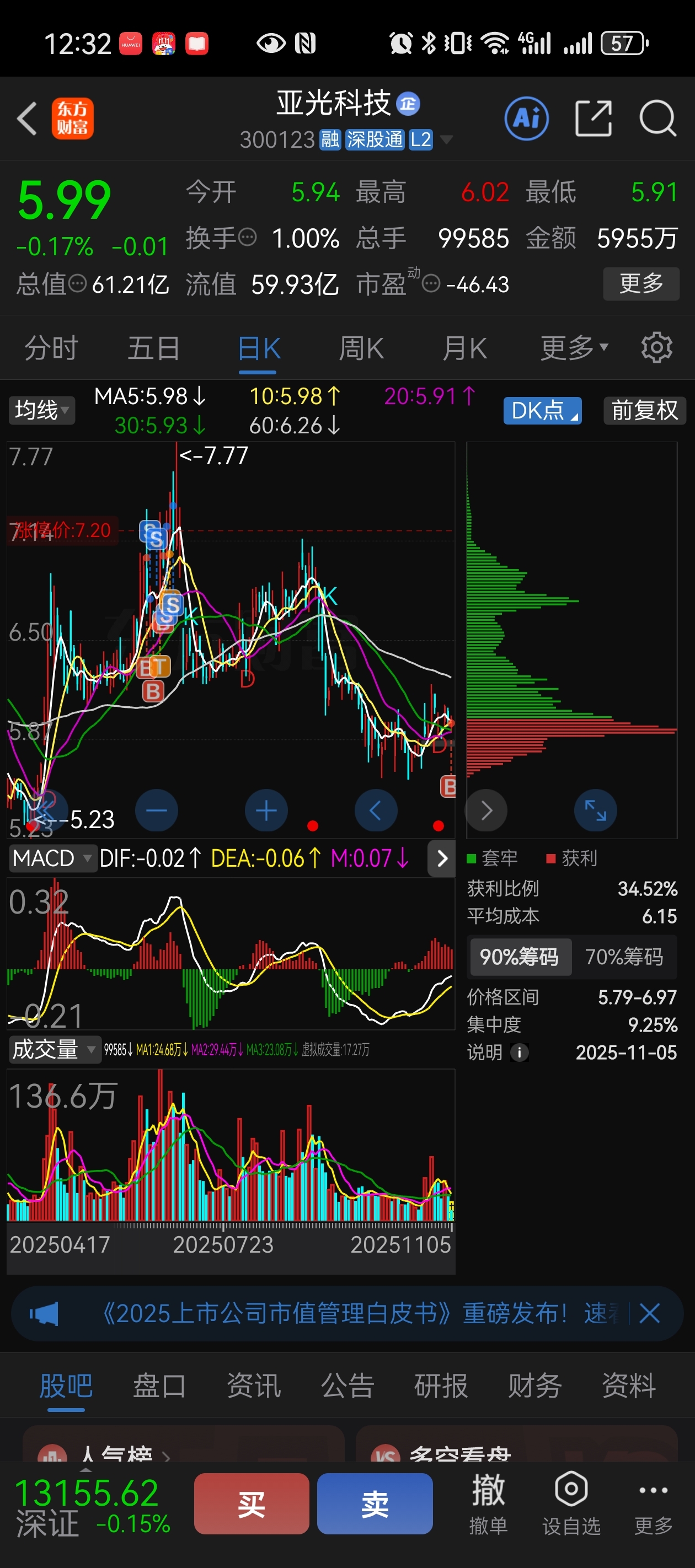Expand stock code dropdown triangle
This screenshot has height=1568, width=695.
[446, 140]
